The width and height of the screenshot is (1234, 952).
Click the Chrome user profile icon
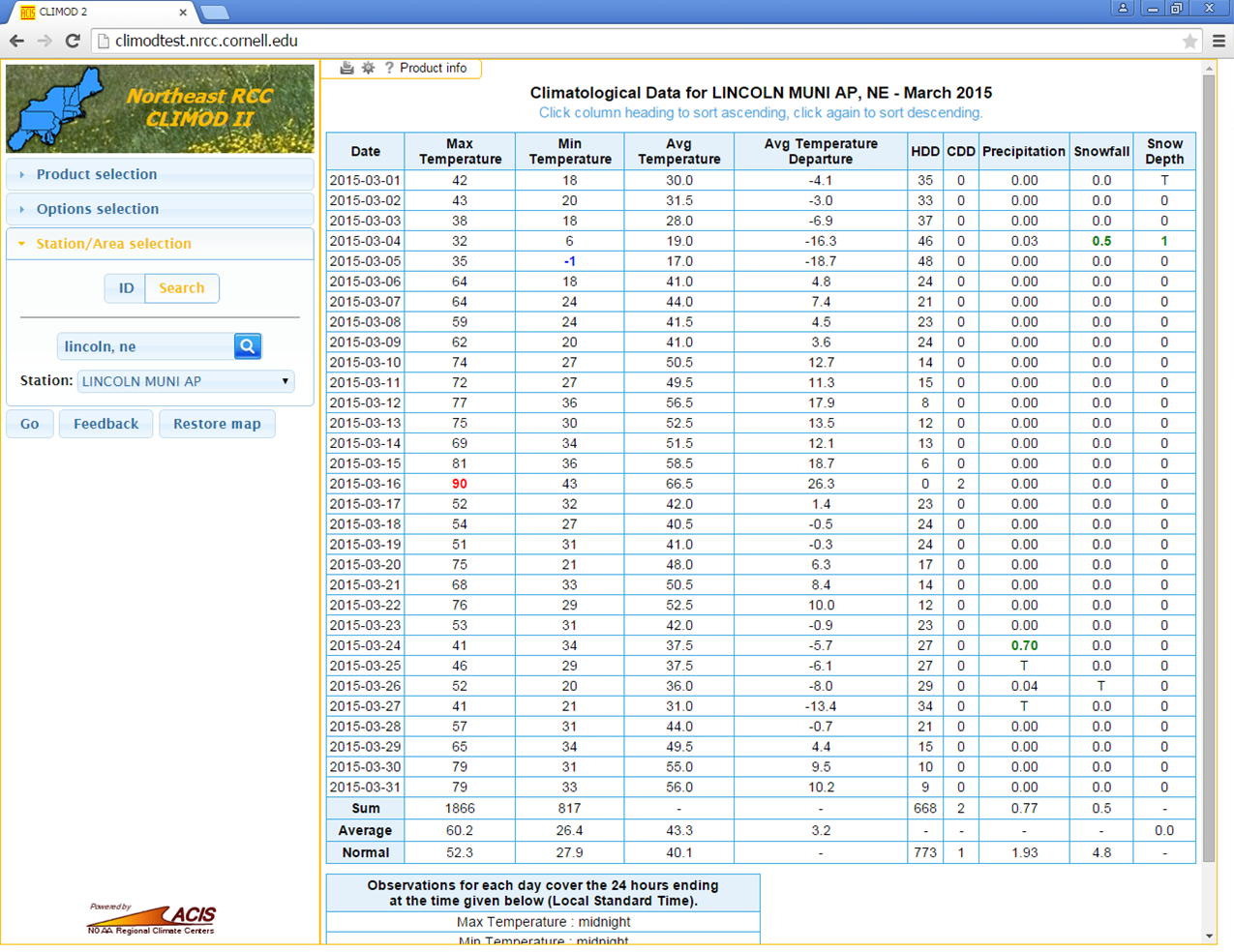coord(1123,9)
